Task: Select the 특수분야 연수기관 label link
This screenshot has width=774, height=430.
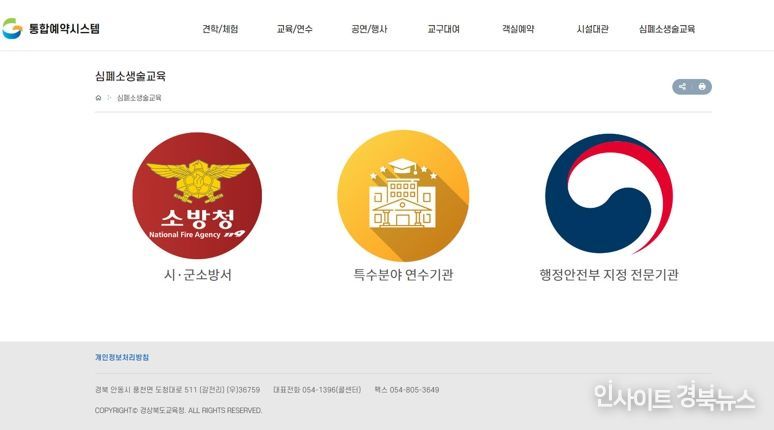Action: 403,274
